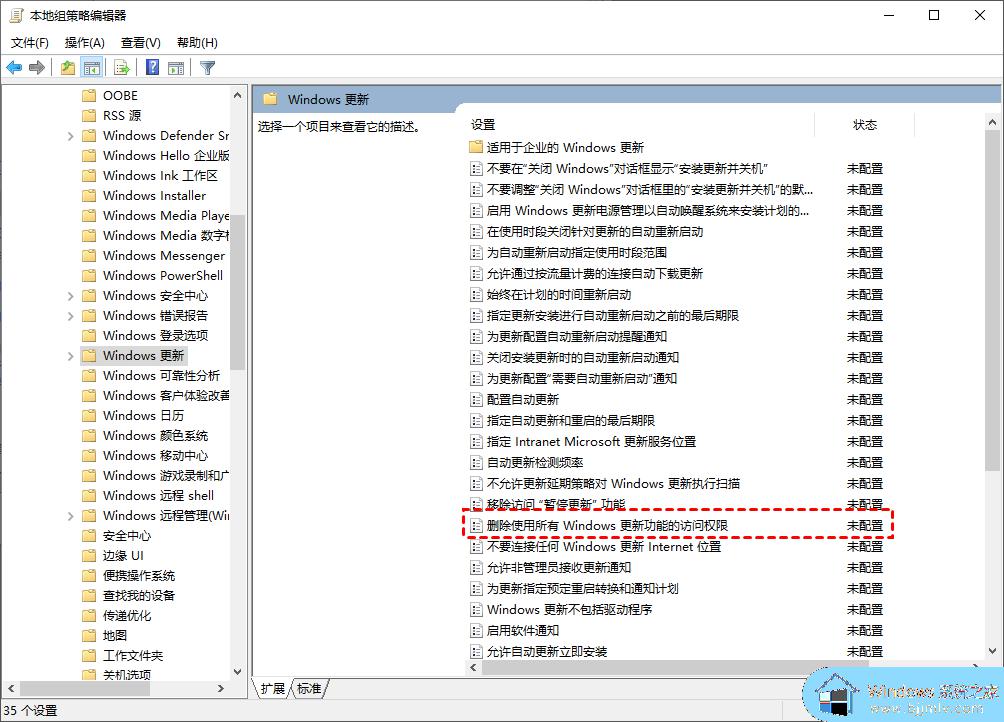Click policy icon beside 启用软件通知
The height and width of the screenshot is (722, 1004).
point(476,631)
